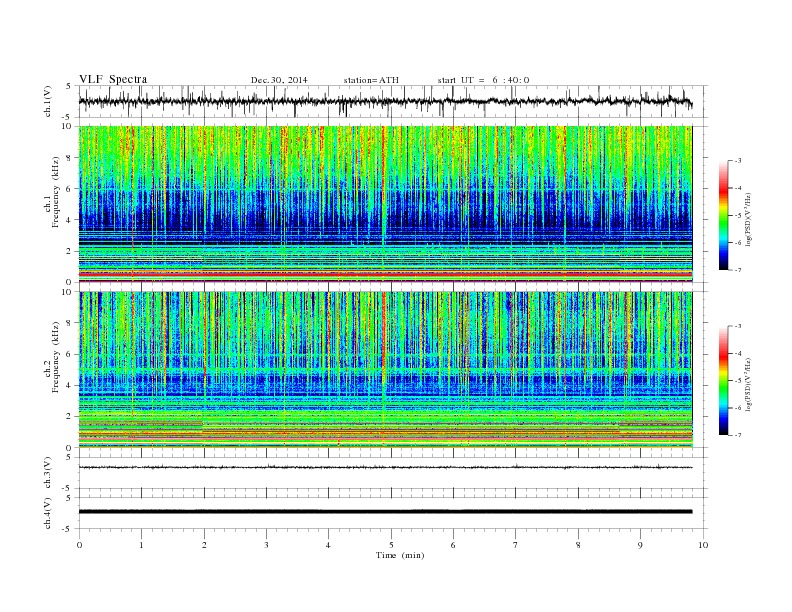Click time axis tick label "1"
The width and height of the screenshot is (792, 612).
click(x=141, y=545)
